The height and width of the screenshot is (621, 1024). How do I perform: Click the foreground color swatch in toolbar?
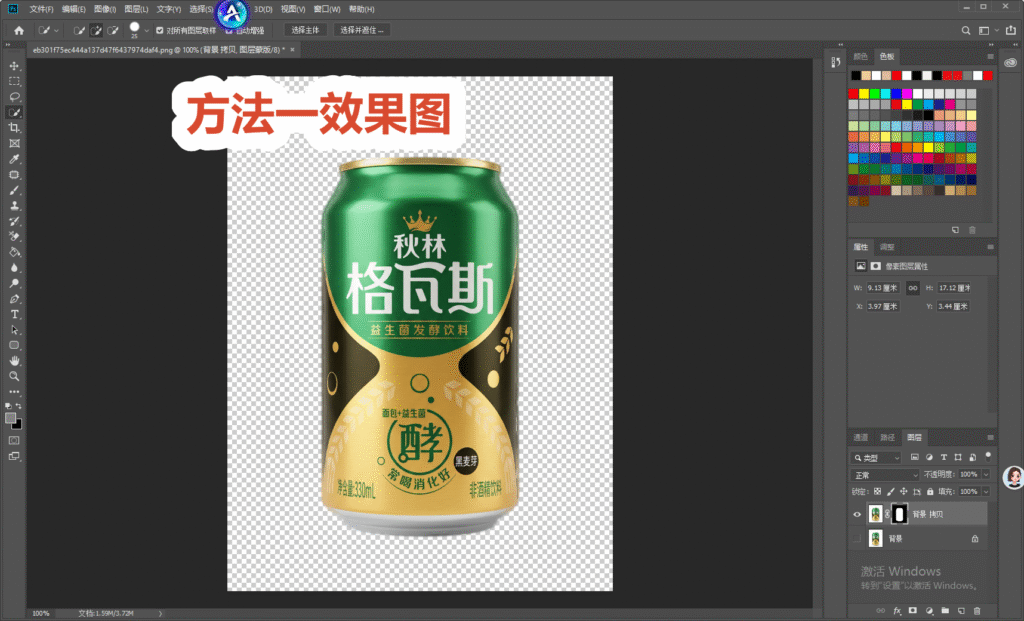click(x=10, y=418)
